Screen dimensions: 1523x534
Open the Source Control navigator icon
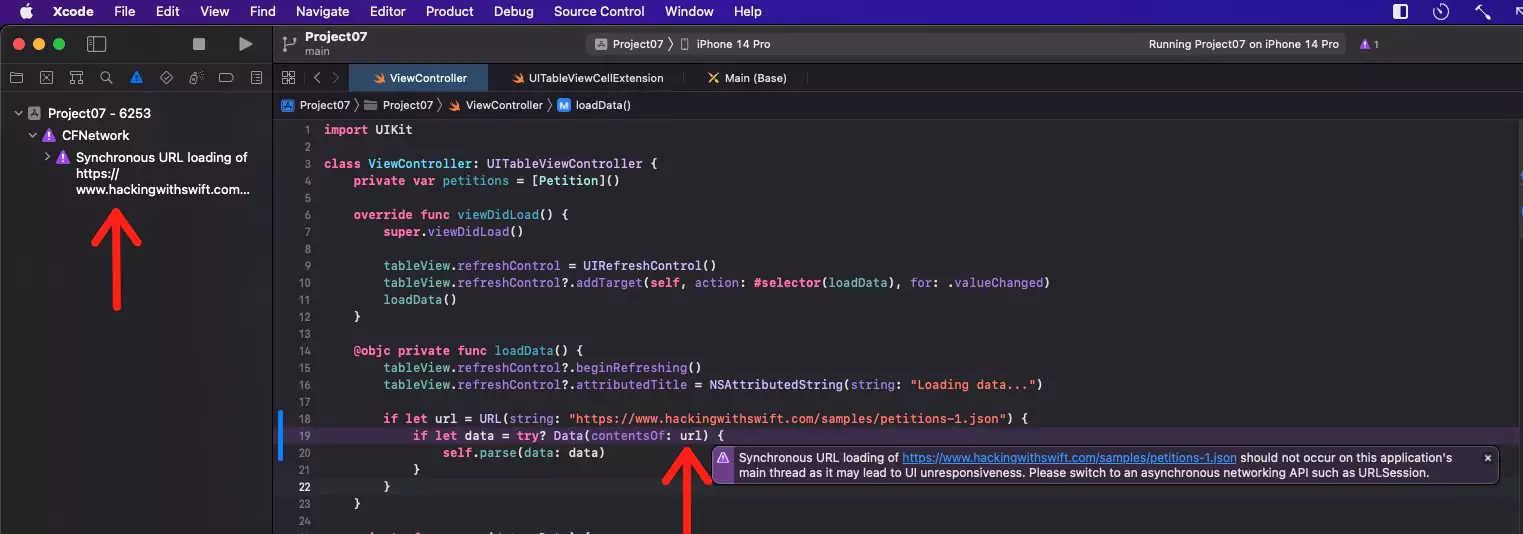coord(46,78)
